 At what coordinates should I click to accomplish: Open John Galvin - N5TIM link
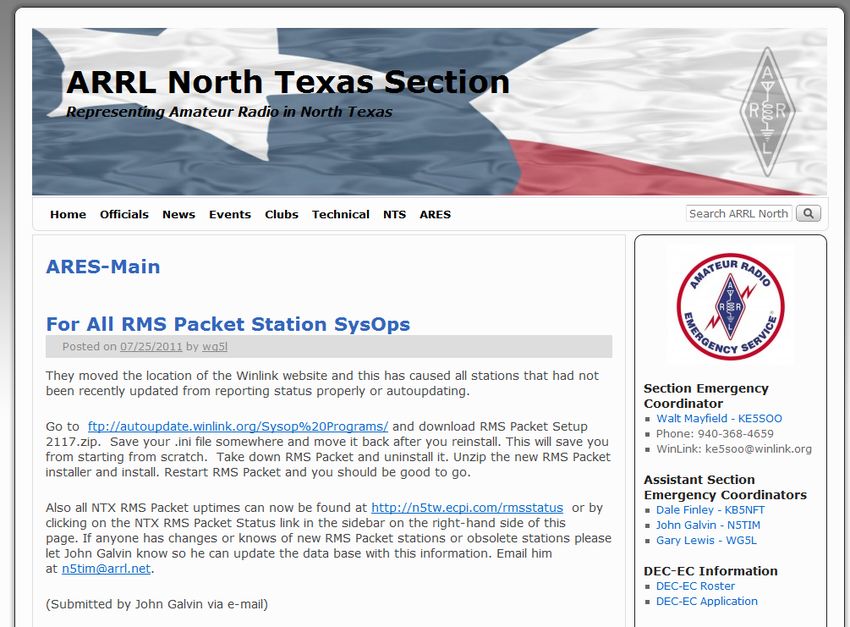708,525
